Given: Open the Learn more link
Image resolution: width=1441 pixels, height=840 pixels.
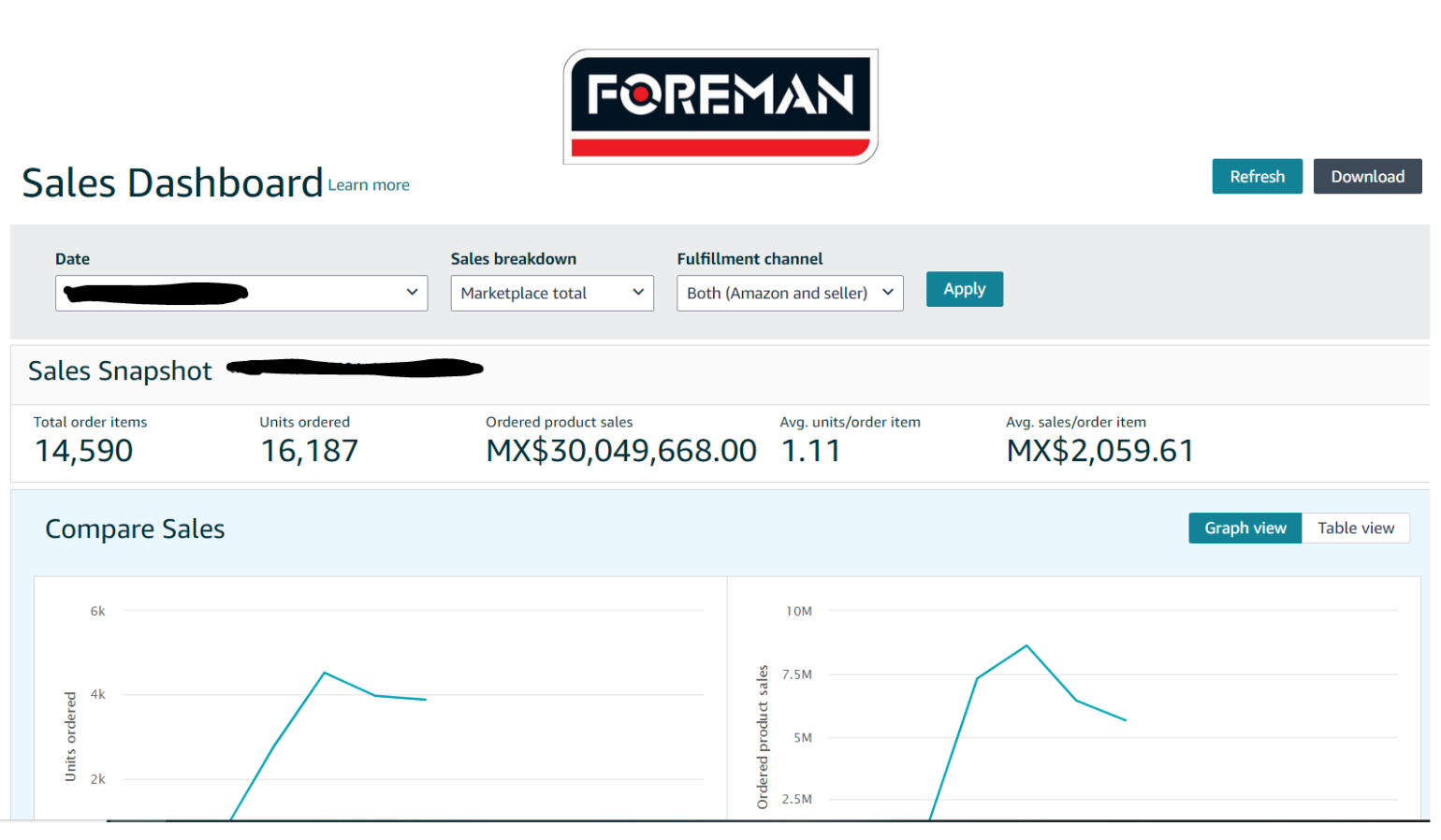Looking at the screenshot, I should click(368, 184).
